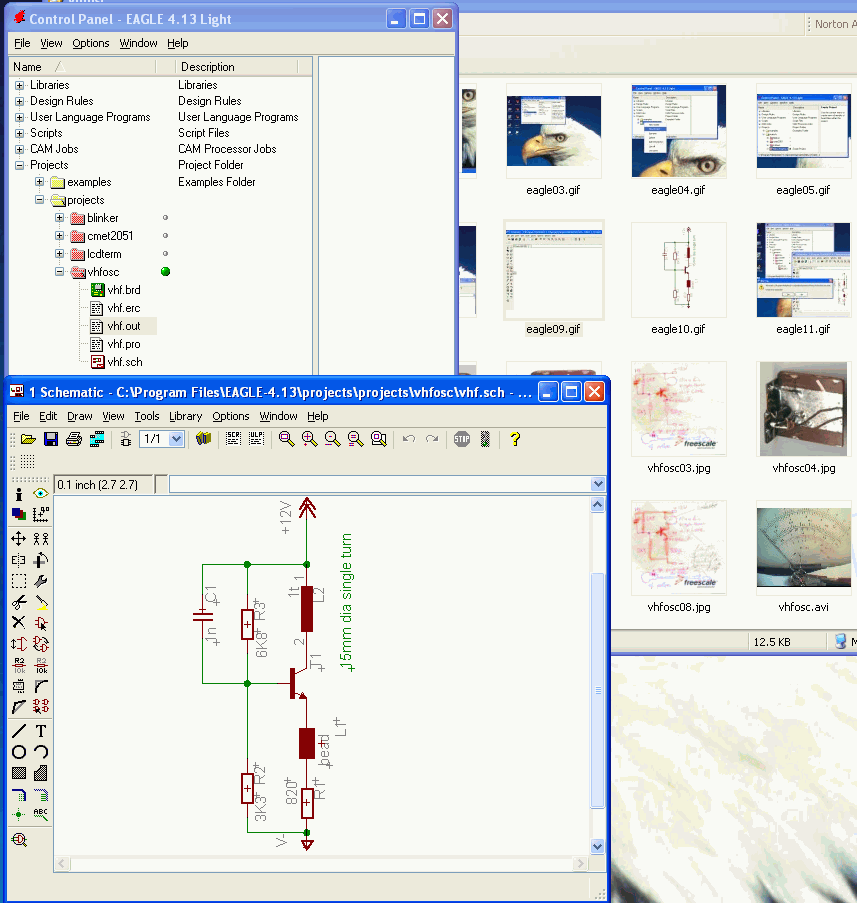Collapse the top-level Projects tree node
This screenshot has width=857, height=903.
(x=20, y=165)
